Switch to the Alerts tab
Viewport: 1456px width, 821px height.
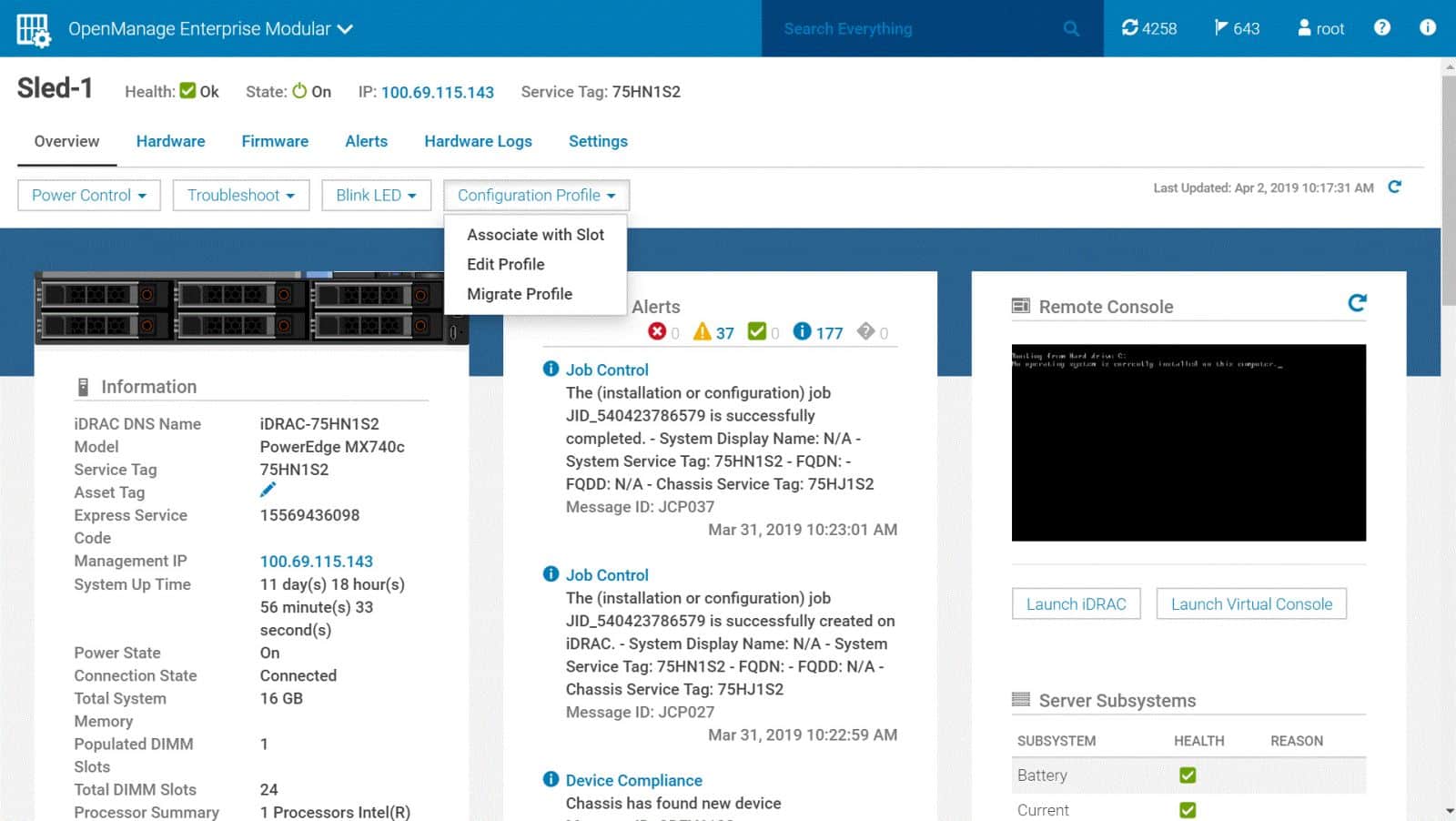tap(366, 141)
